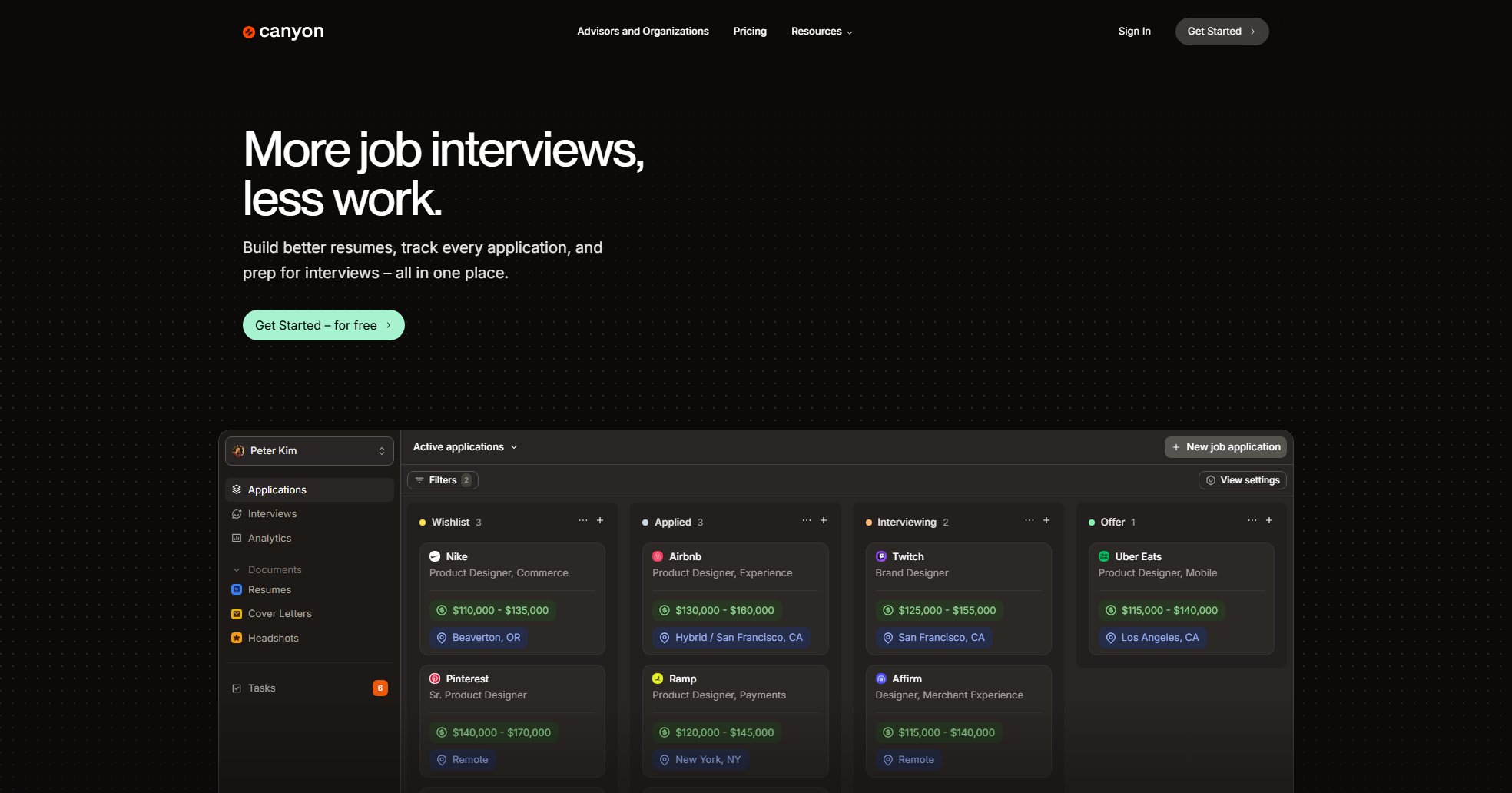Image resolution: width=1512 pixels, height=793 pixels.
Task: Open Wishlist column more options menu
Action: pyautogui.click(x=583, y=520)
